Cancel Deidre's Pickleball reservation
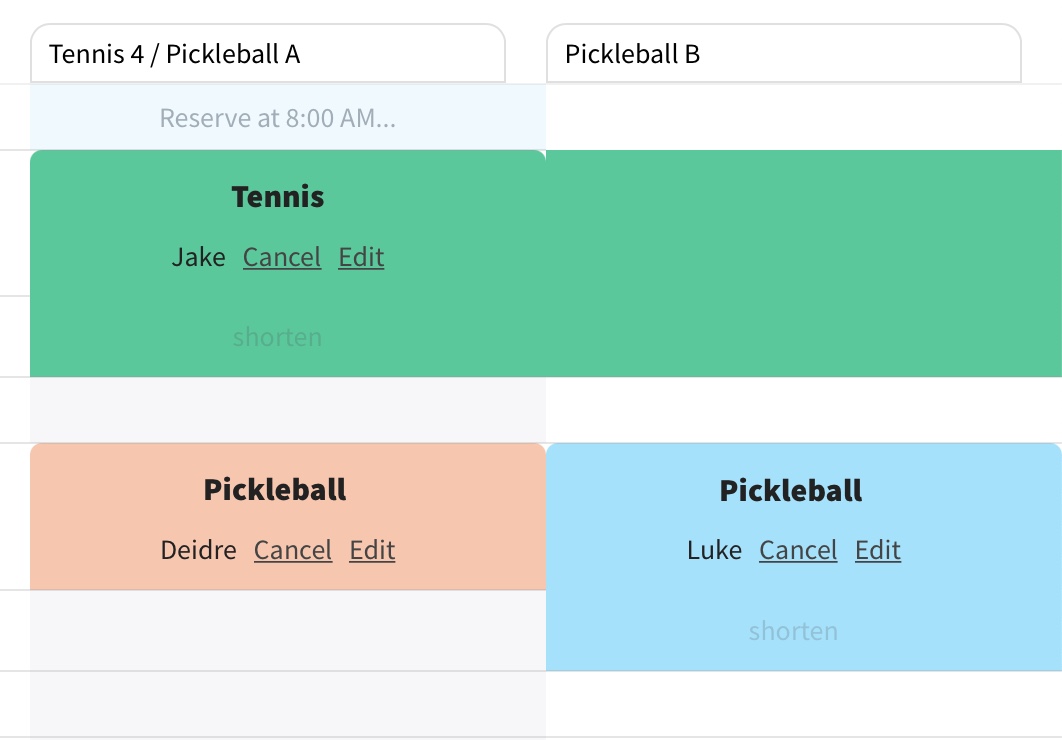 click(x=293, y=550)
